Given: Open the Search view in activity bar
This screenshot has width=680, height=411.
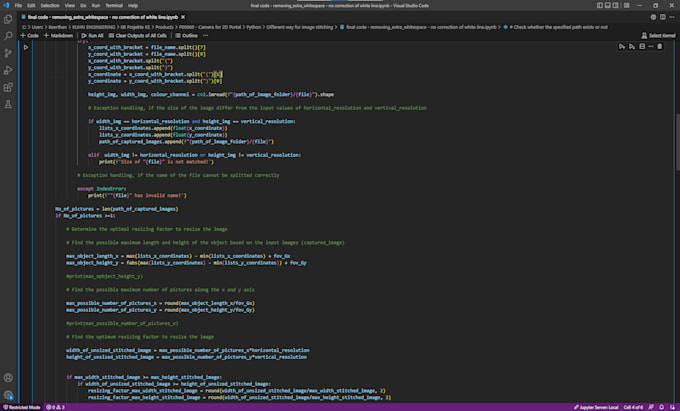Looking at the screenshot, I should [8, 36].
